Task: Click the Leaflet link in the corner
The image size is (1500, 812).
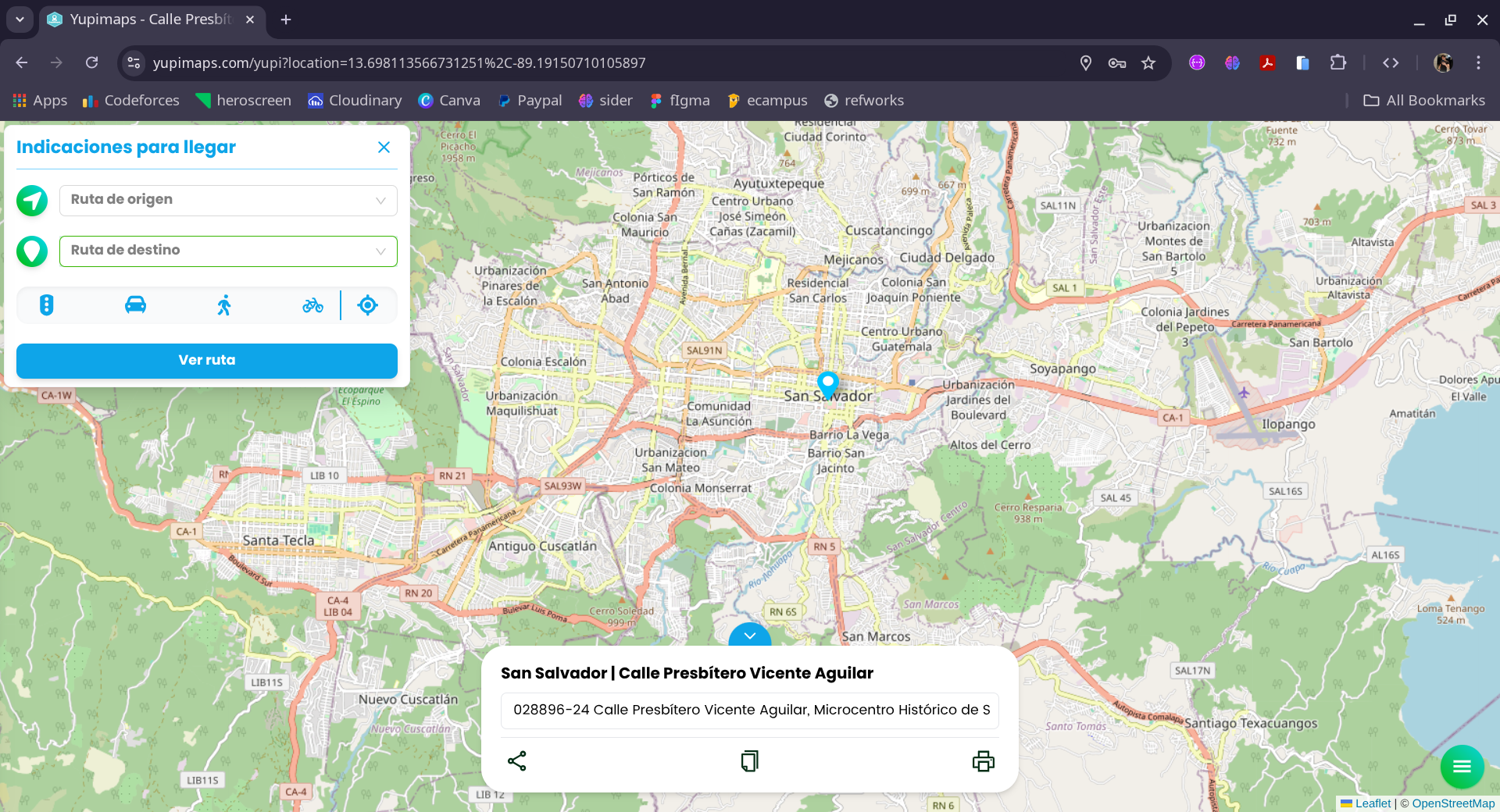Action: [1373, 803]
